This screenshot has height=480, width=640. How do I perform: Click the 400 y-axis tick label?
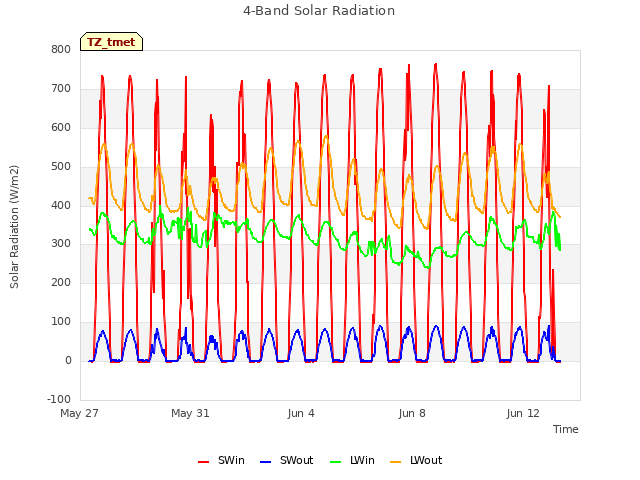pos(61,205)
